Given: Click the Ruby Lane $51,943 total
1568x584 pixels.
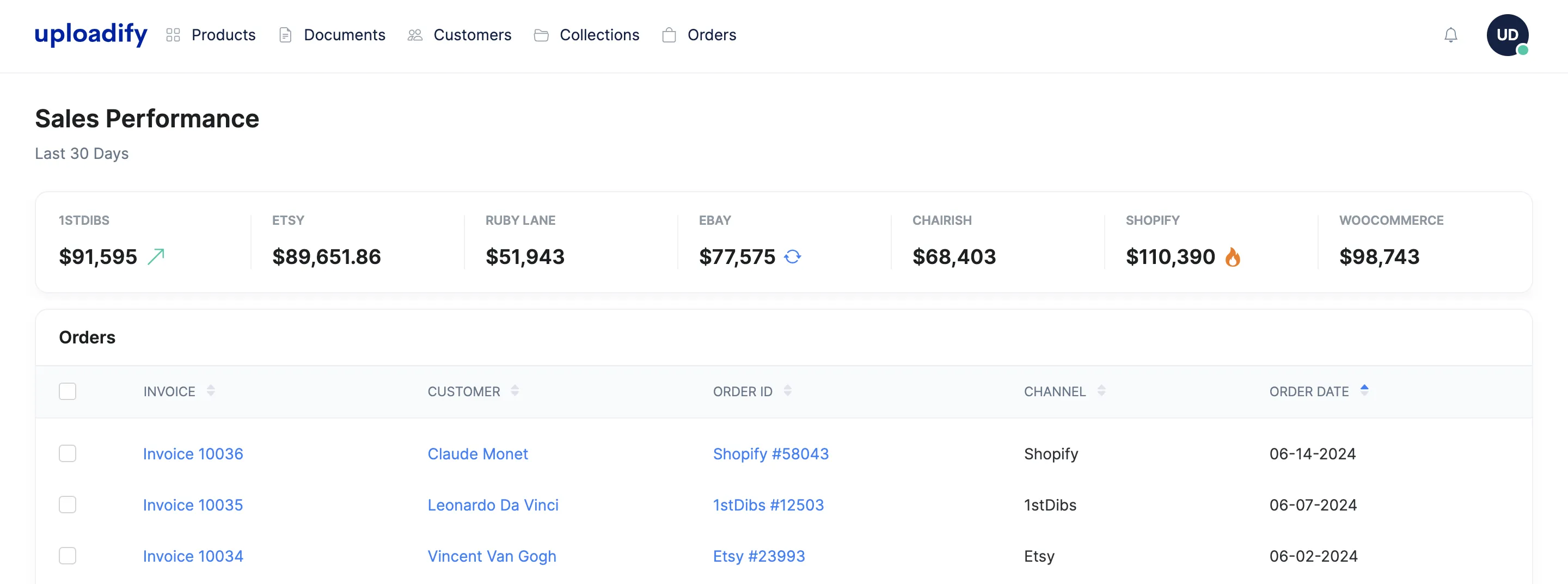Looking at the screenshot, I should (525, 257).
